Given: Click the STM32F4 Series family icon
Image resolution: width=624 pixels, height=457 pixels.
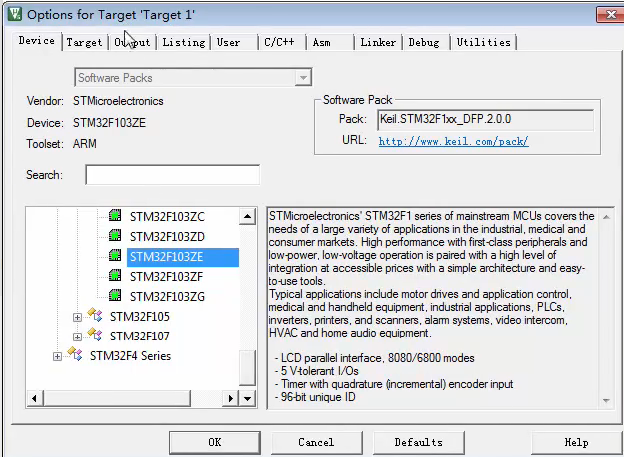Looking at the screenshot, I should tap(75, 354).
